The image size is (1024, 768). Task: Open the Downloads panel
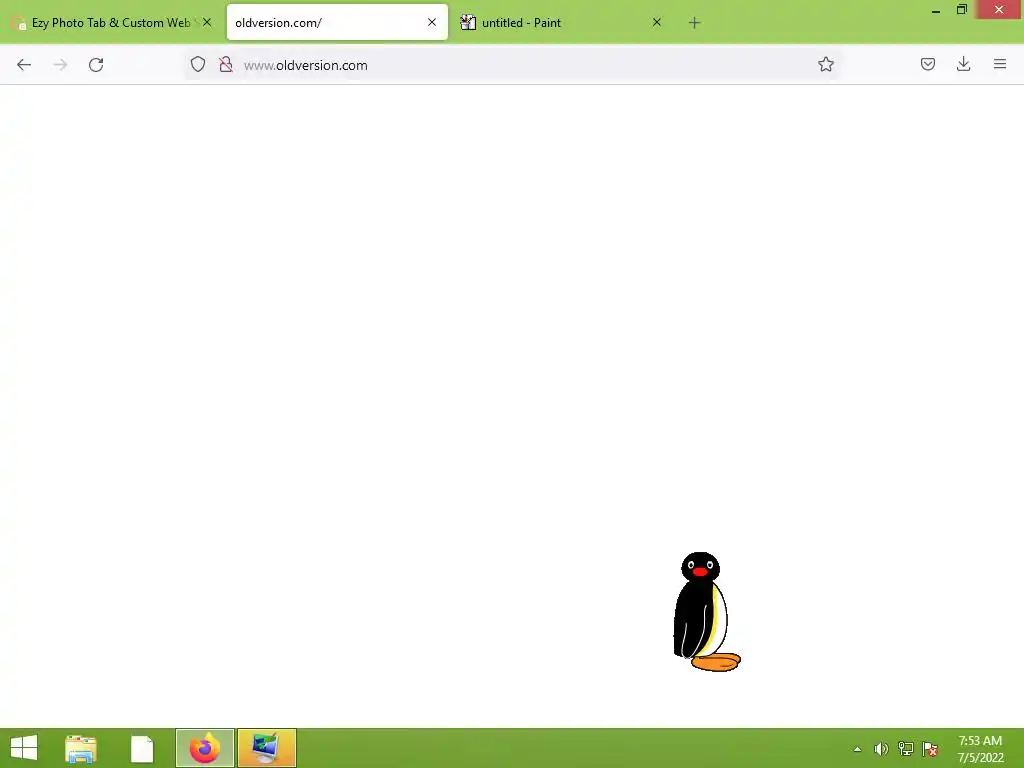tap(963, 64)
